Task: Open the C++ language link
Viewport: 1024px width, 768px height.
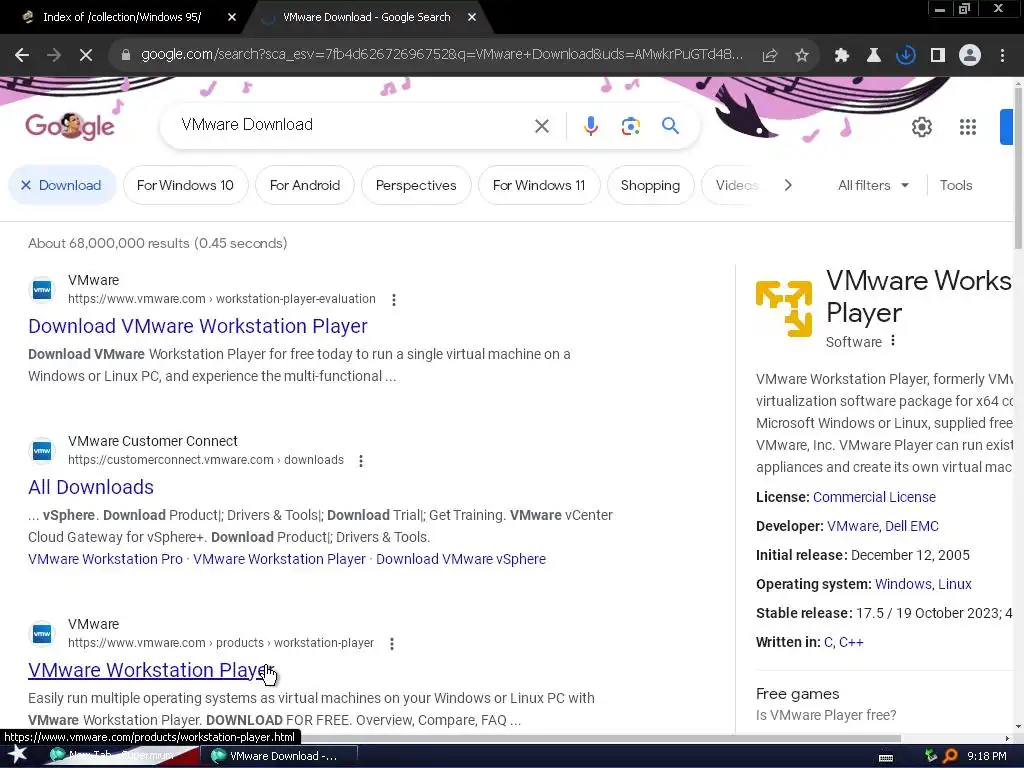Action: tap(851, 642)
